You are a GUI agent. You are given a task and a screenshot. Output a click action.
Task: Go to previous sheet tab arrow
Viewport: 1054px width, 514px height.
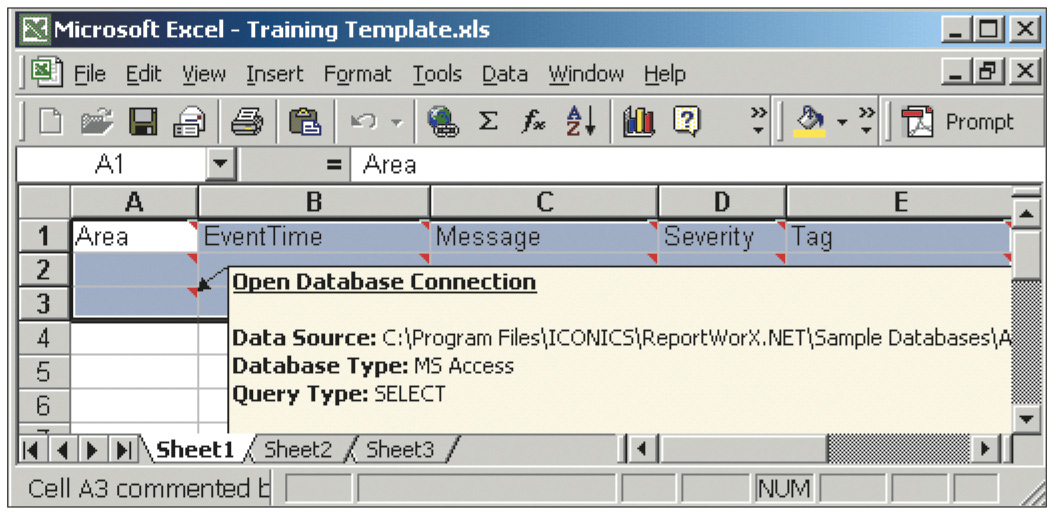pos(62,449)
